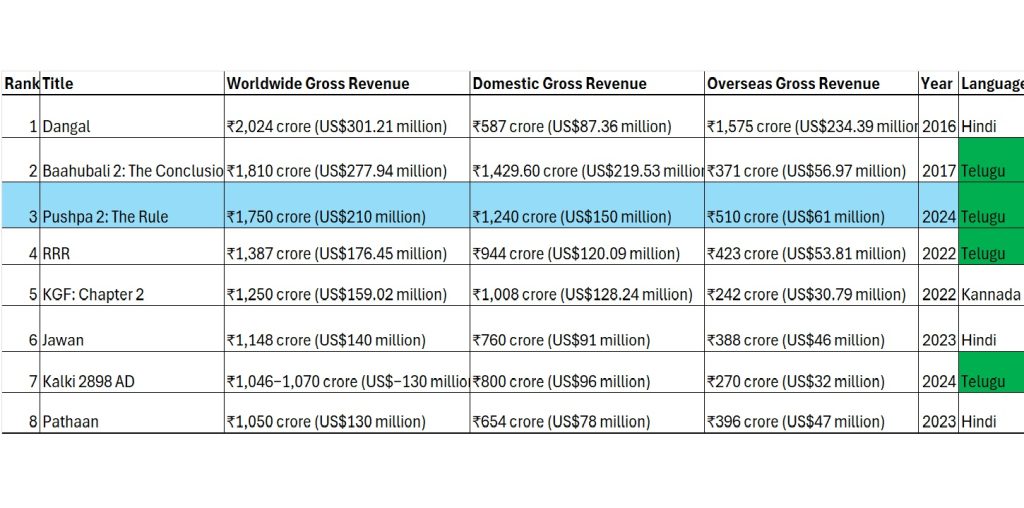
Task: Click ₹423 crore overseas gross cell
Action: coord(811,246)
